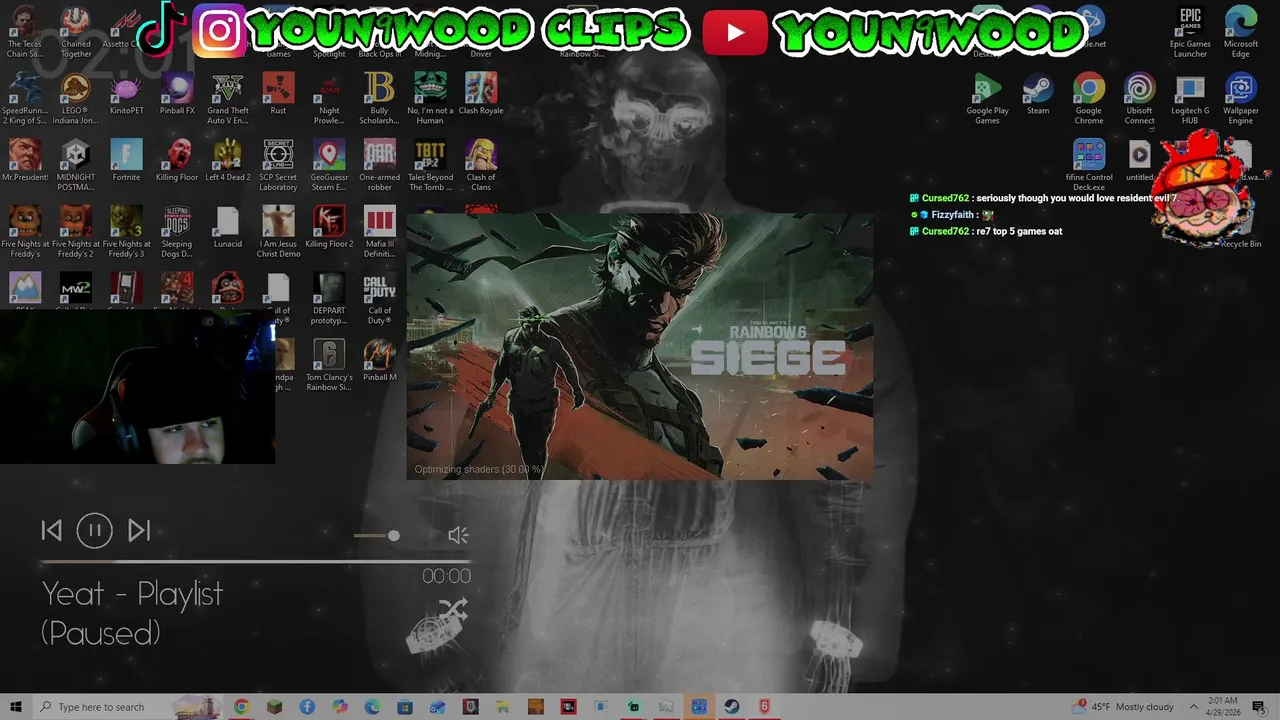Open fifine Control Deck.exe shortcut
This screenshot has width=1280, height=720.
click(x=1089, y=166)
